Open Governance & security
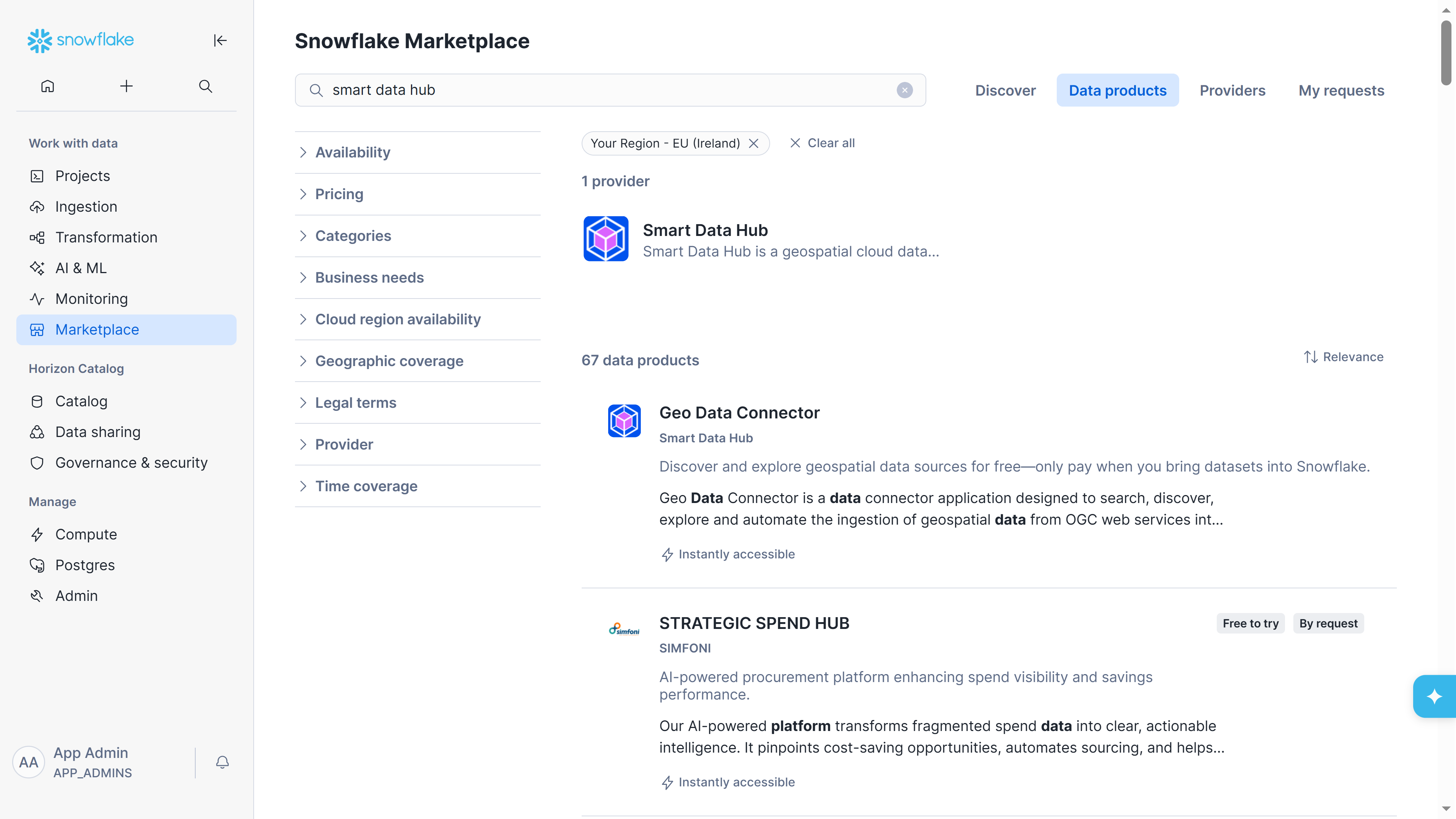 127,463
